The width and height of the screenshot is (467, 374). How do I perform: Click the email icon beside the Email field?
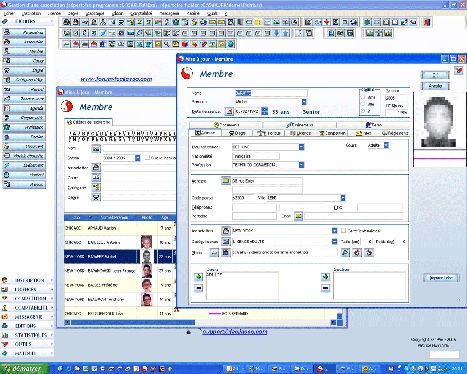click(x=298, y=216)
